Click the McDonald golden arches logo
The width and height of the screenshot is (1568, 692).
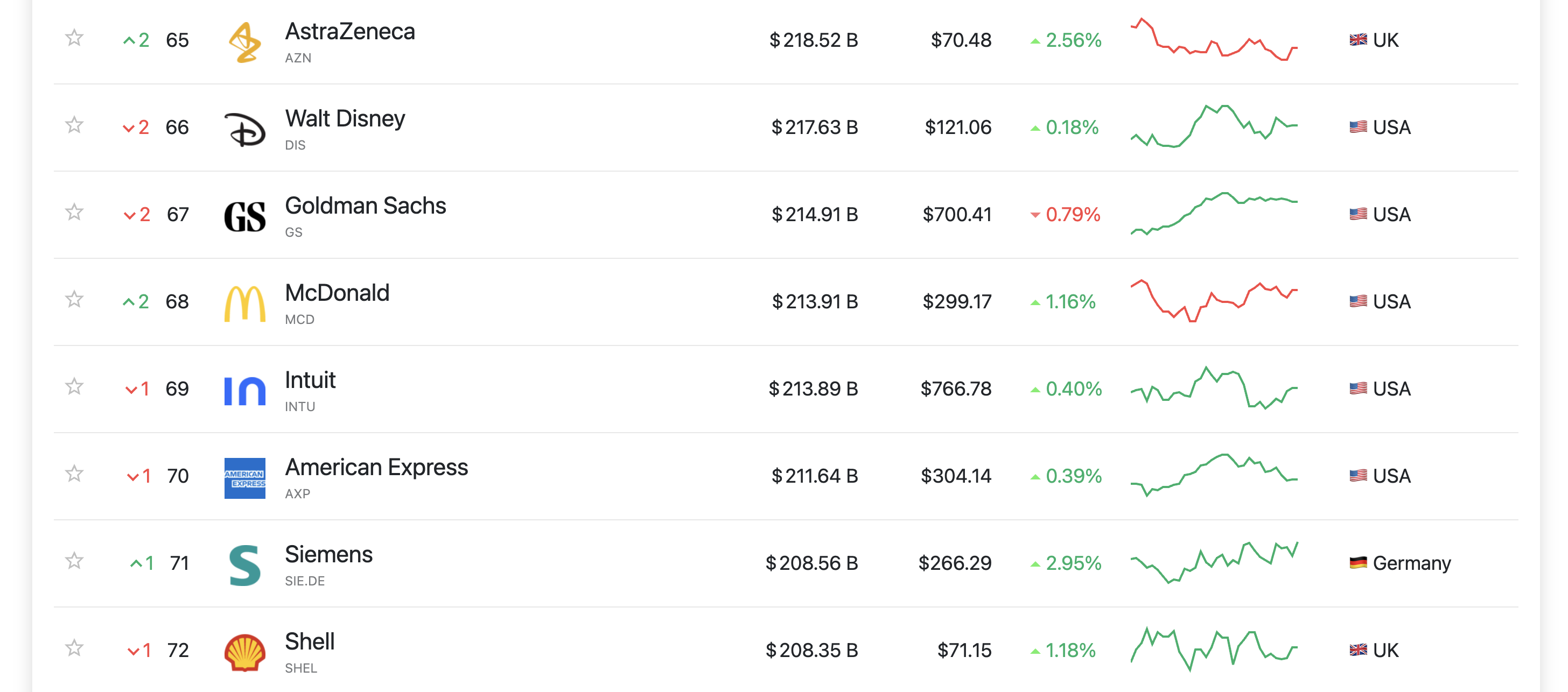tap(244, 303)
